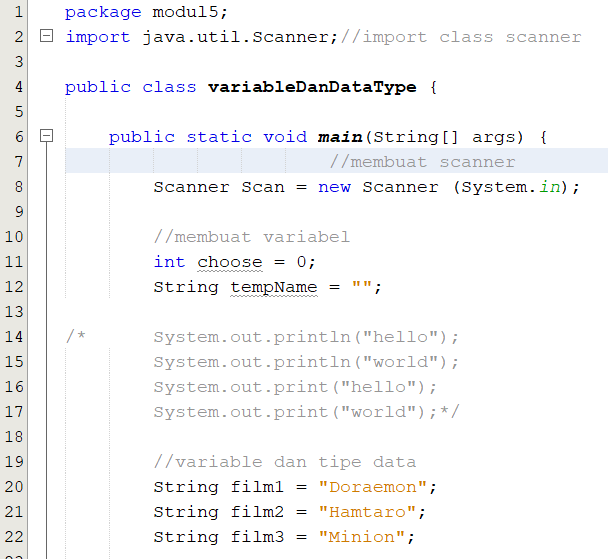608x559 pixels.
Task: Click the 'class' keyword on line 4
Action: pos(169,87)
